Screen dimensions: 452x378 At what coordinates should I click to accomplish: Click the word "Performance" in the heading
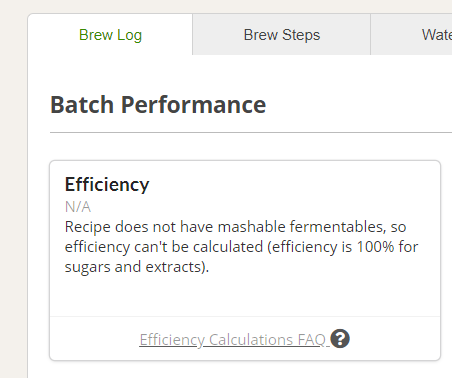coord(193,105)
